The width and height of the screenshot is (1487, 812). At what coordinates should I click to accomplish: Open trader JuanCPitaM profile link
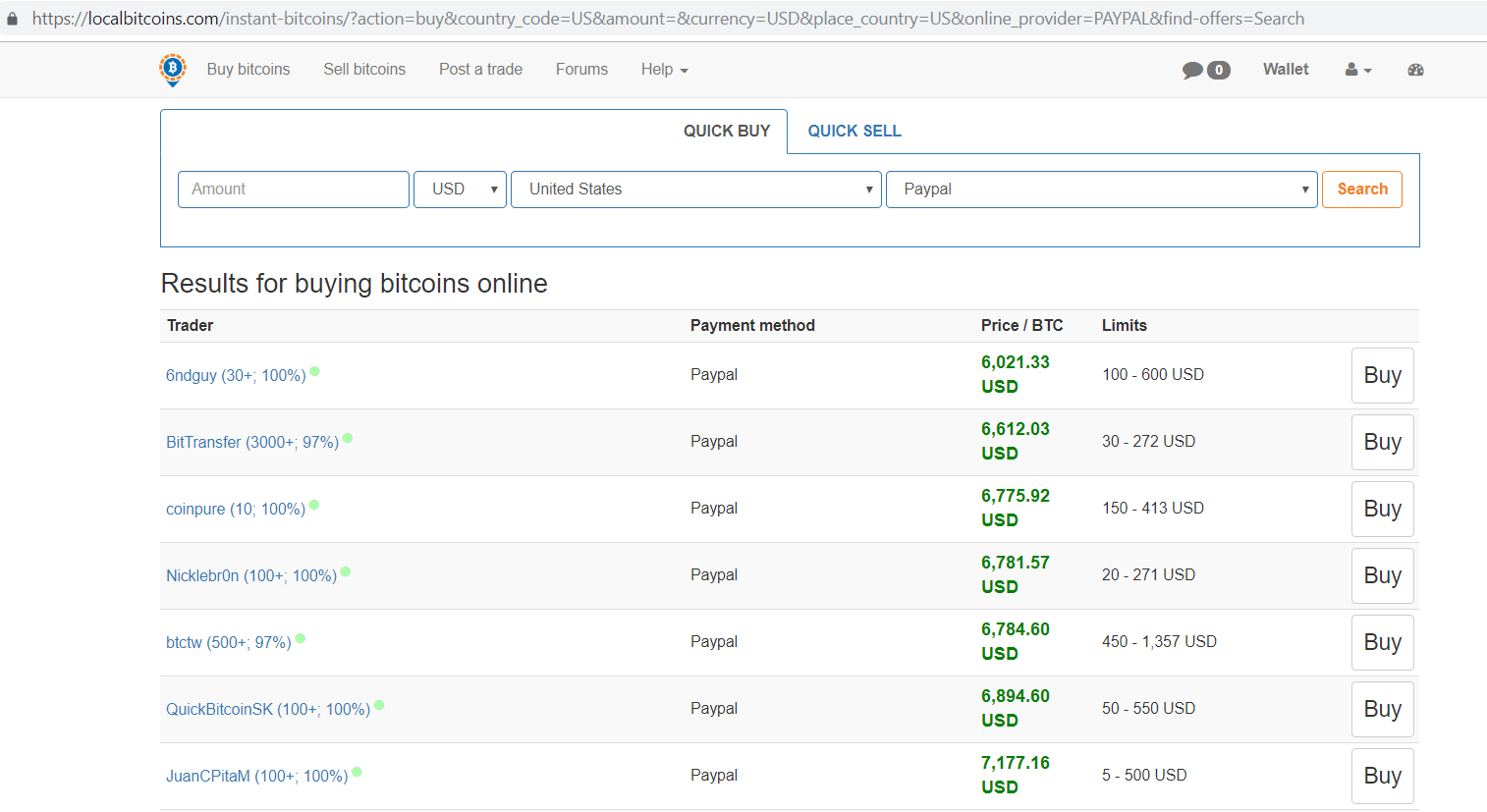coord(257,777)
